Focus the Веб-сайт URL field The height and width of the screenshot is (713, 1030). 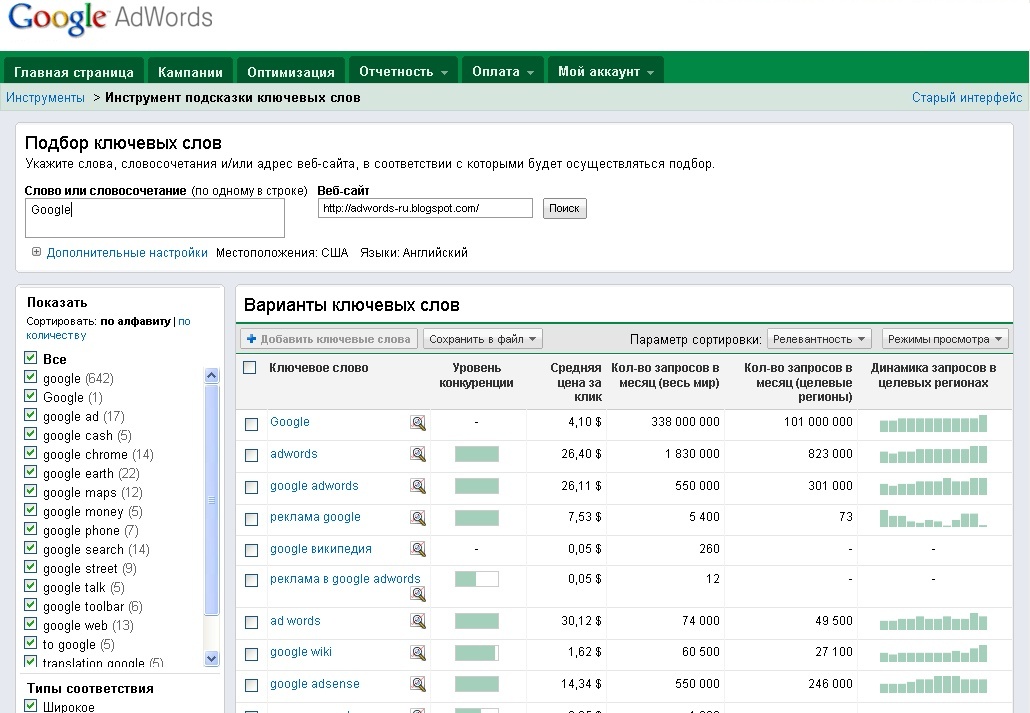click(425, 208)
